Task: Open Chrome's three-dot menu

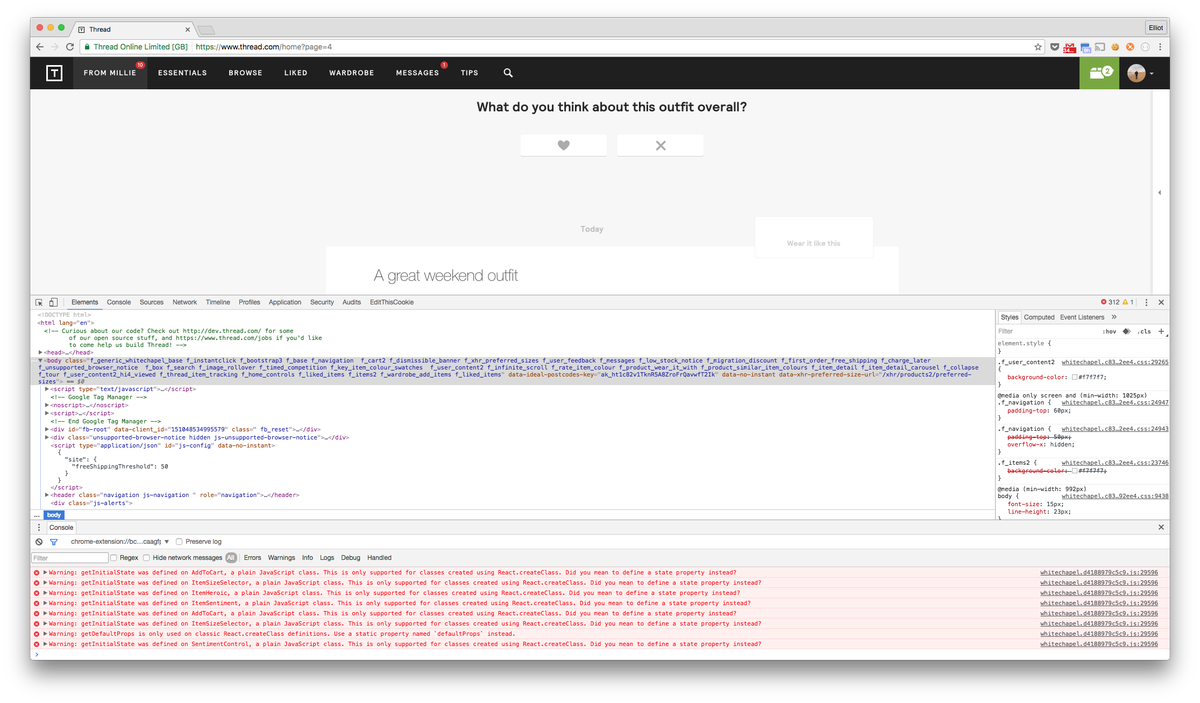Action: click(x=1159, y=47)
